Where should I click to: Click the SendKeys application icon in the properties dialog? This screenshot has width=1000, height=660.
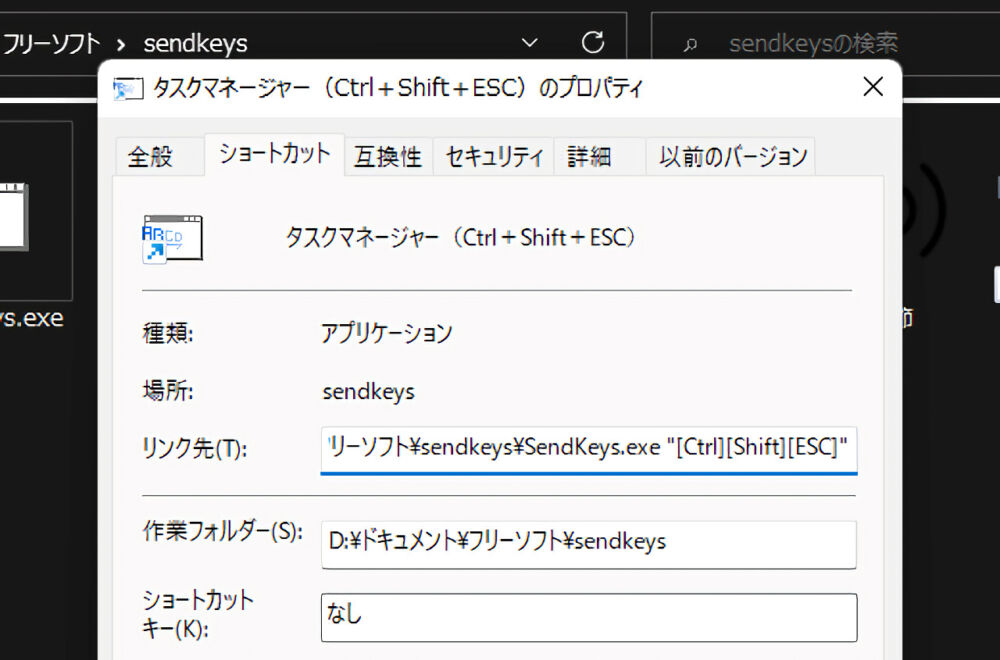170,237
